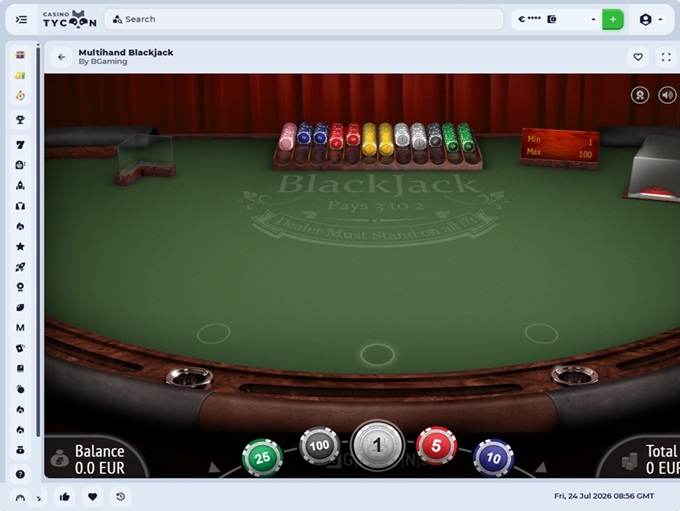Screen dimensions: 680x511
Task: Open the colorful wheel sidebar icon
Action: tap(20, 95)
